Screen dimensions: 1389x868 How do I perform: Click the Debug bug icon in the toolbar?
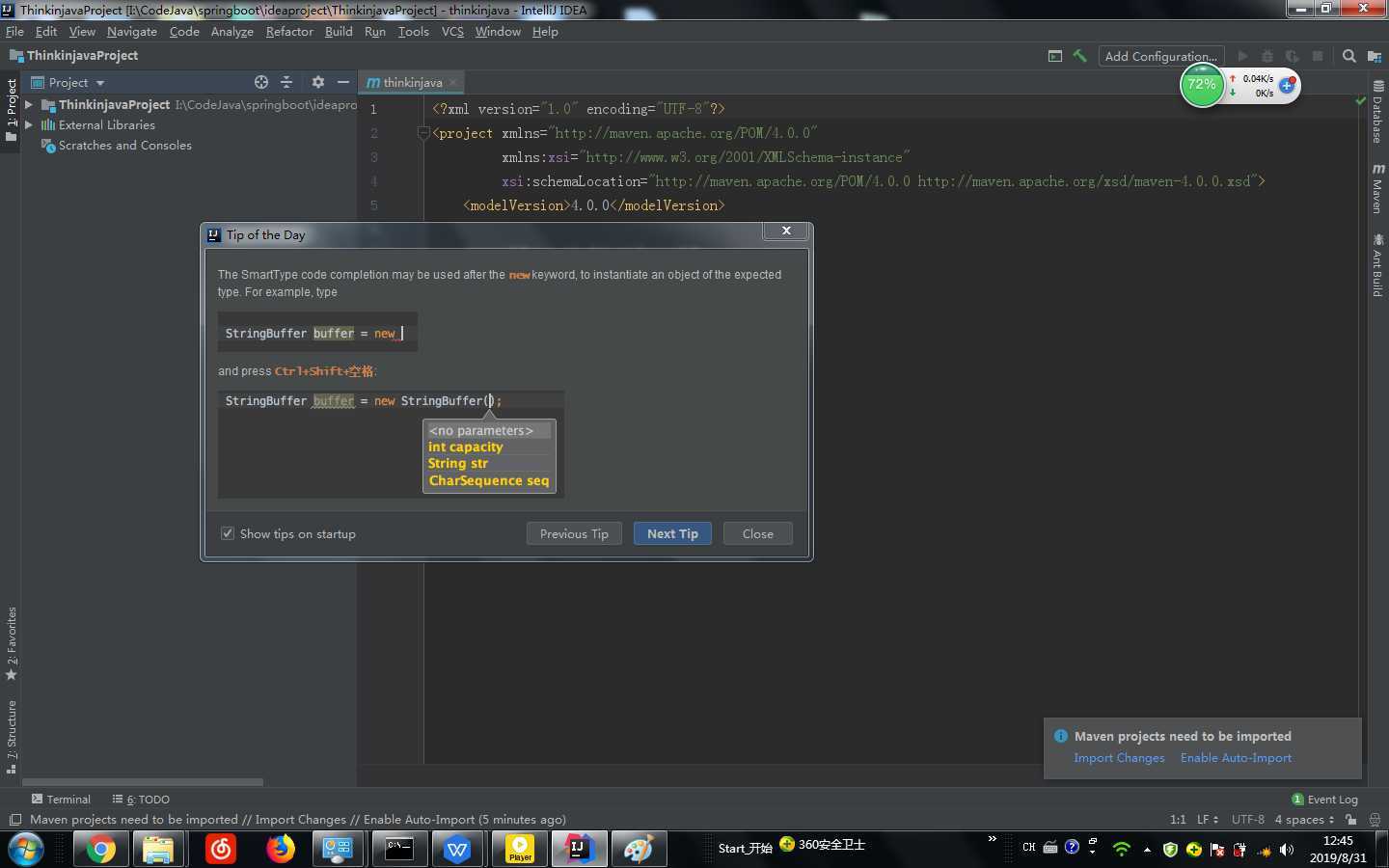(1267, 56)
